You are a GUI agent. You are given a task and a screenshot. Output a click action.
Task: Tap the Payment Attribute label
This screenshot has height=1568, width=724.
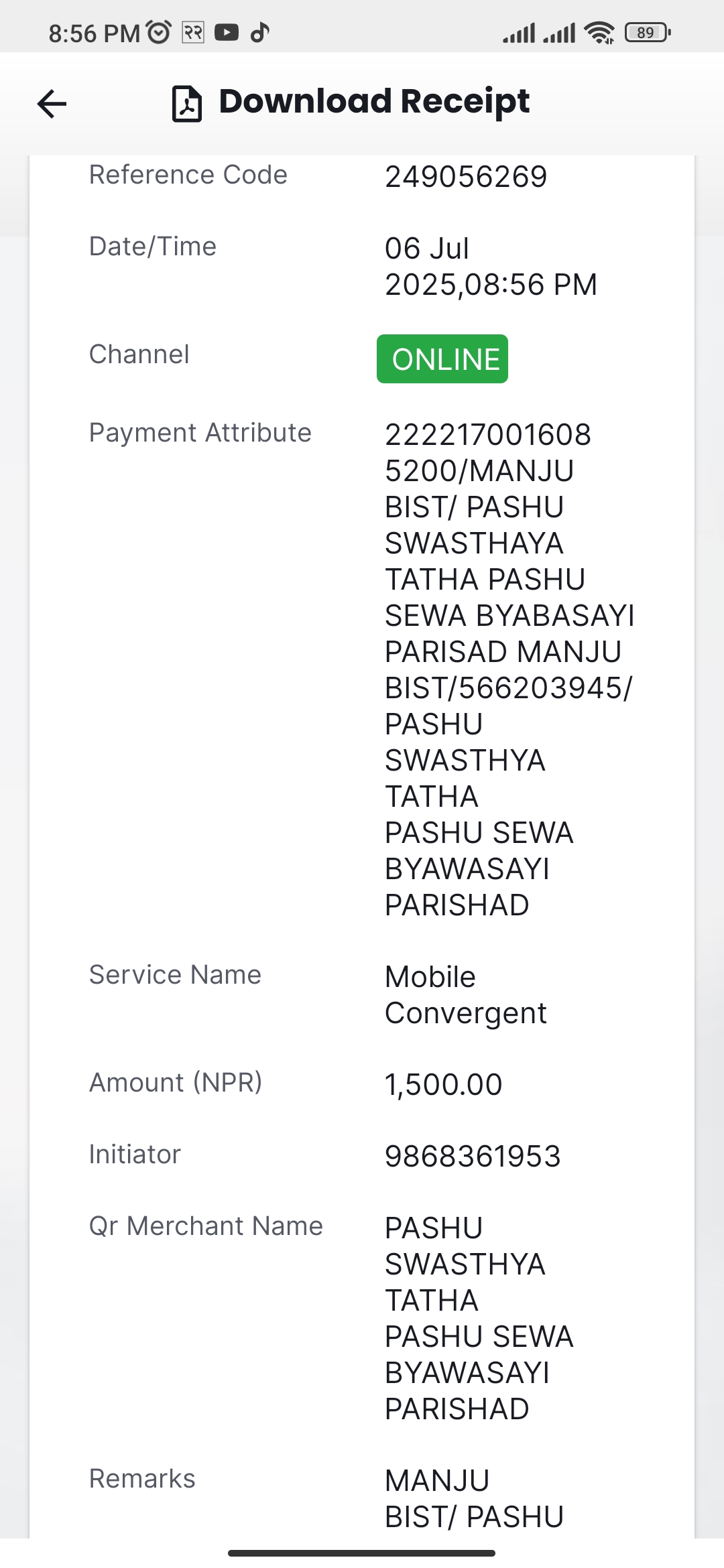[200, 433]
